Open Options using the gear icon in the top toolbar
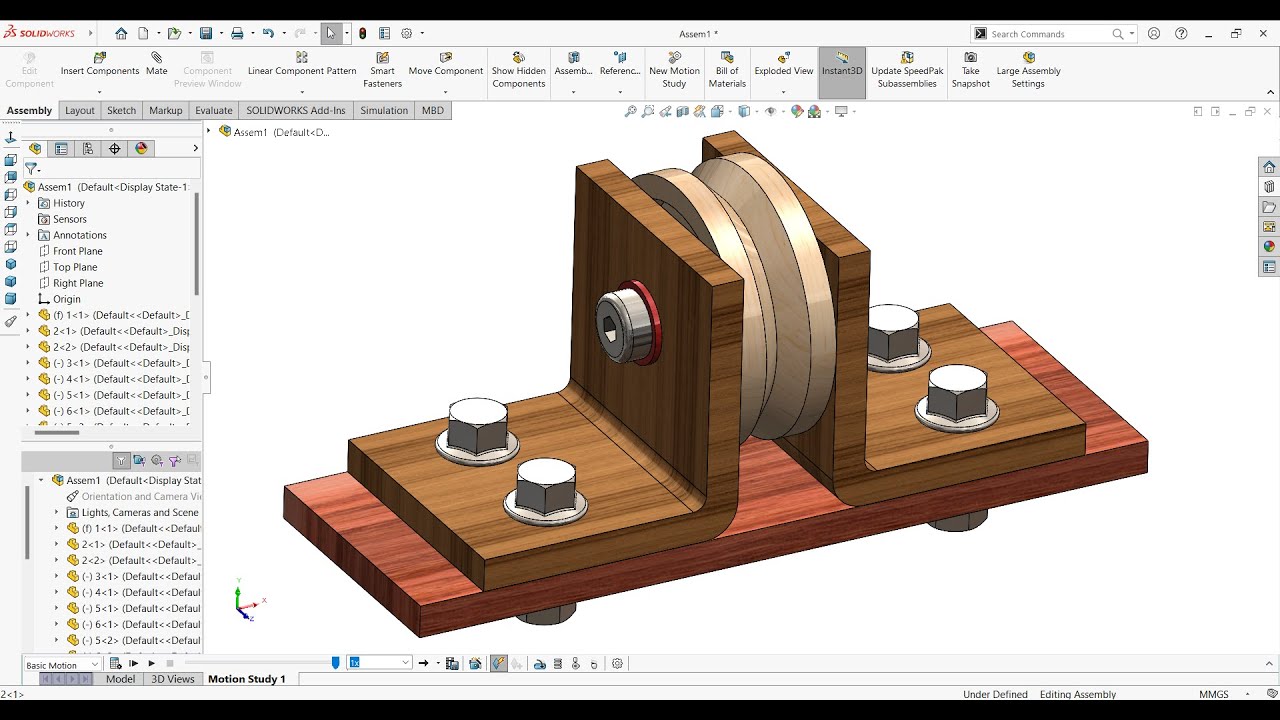The image size is (1280, 720). click(407, 33)
